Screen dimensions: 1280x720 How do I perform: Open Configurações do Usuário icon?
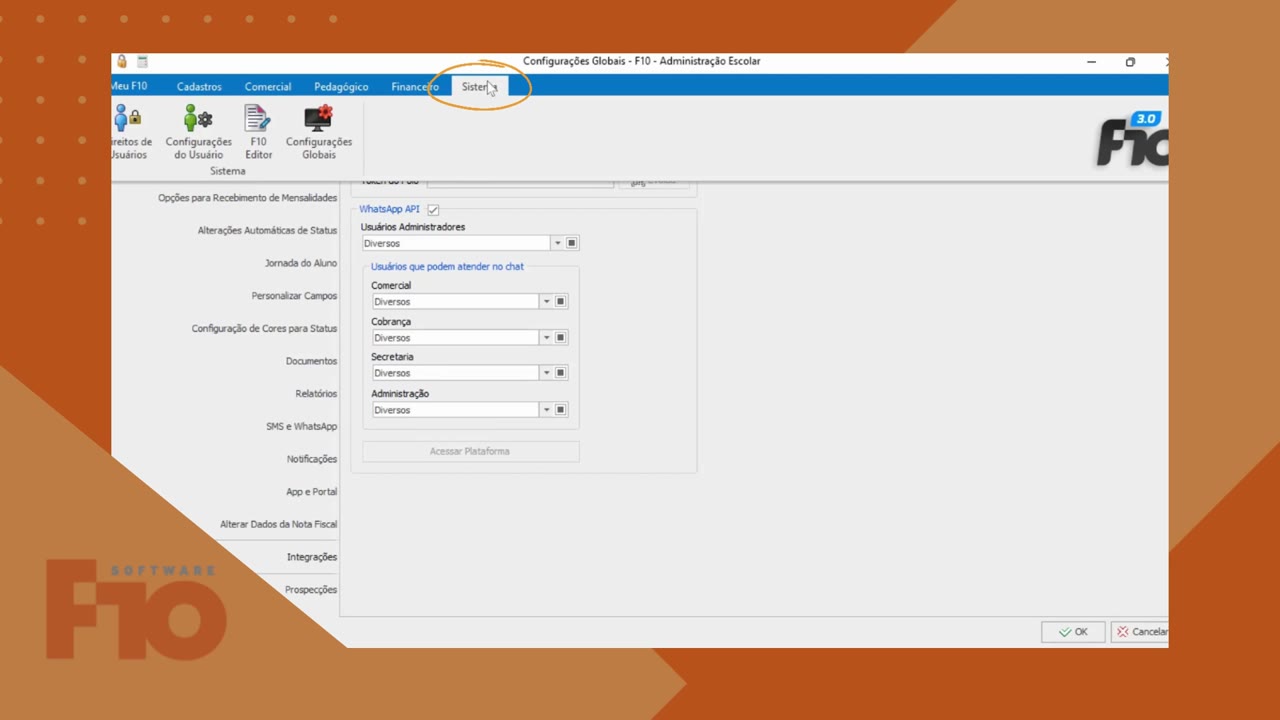point(199,132)
